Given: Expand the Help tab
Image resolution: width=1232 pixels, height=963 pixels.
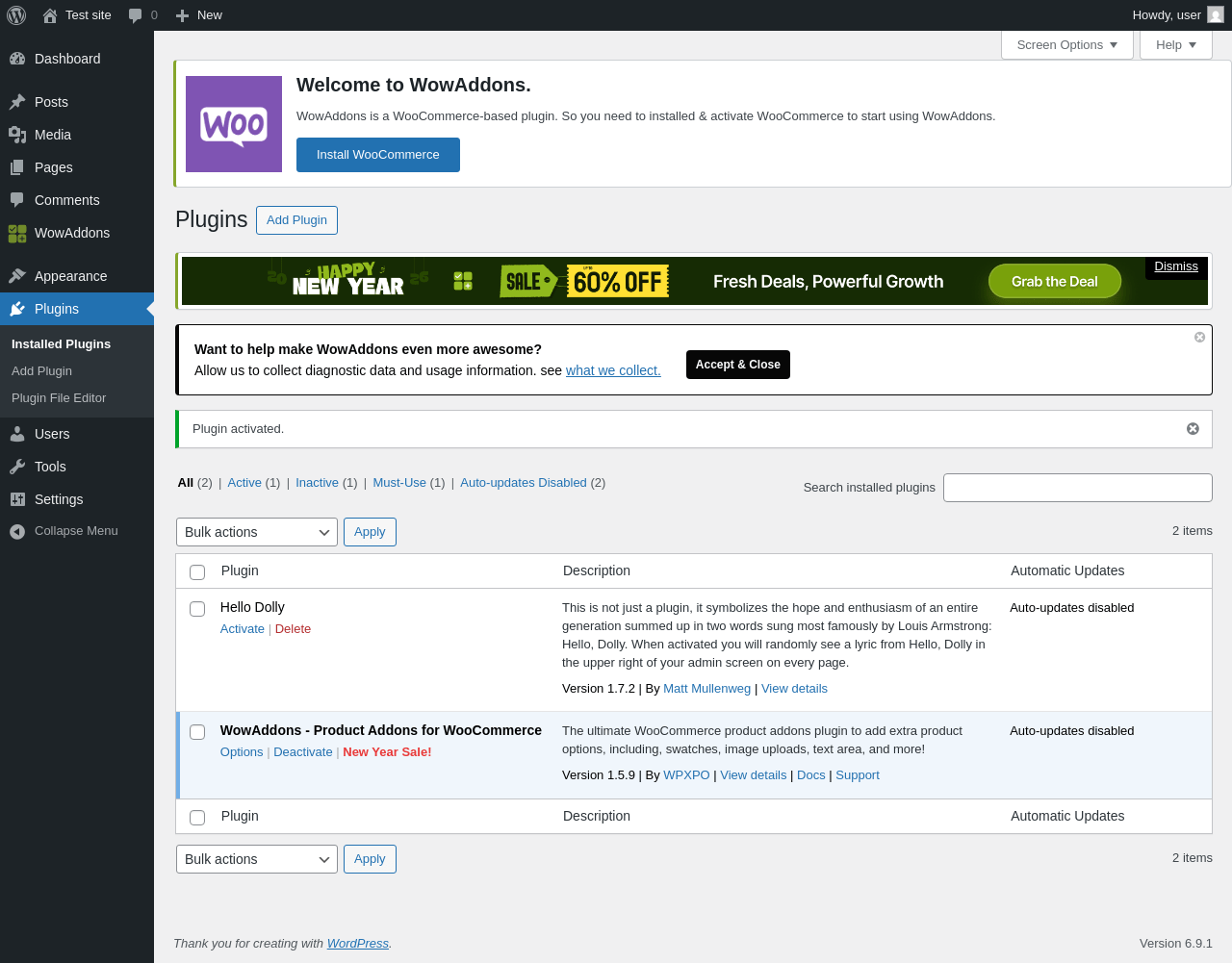Looking at the screenshot, I should click(x=1176, y=45).
